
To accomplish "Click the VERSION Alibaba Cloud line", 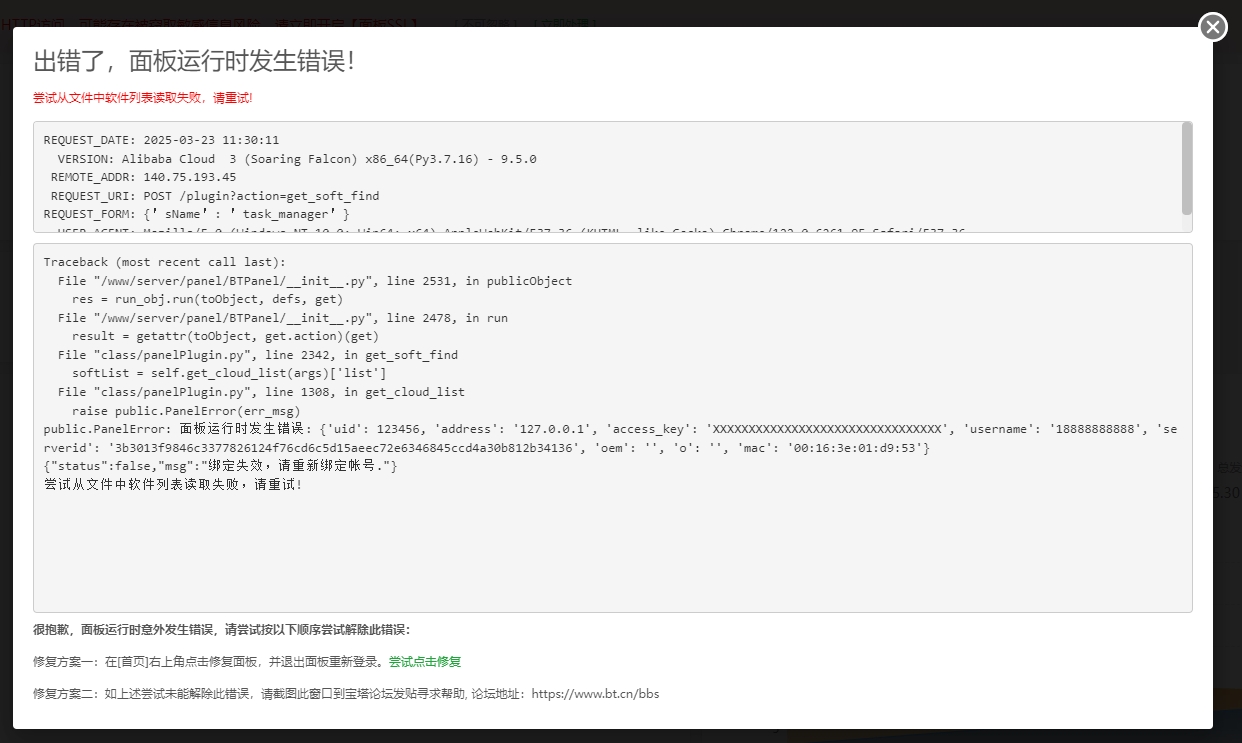I will tap(297, 159).
